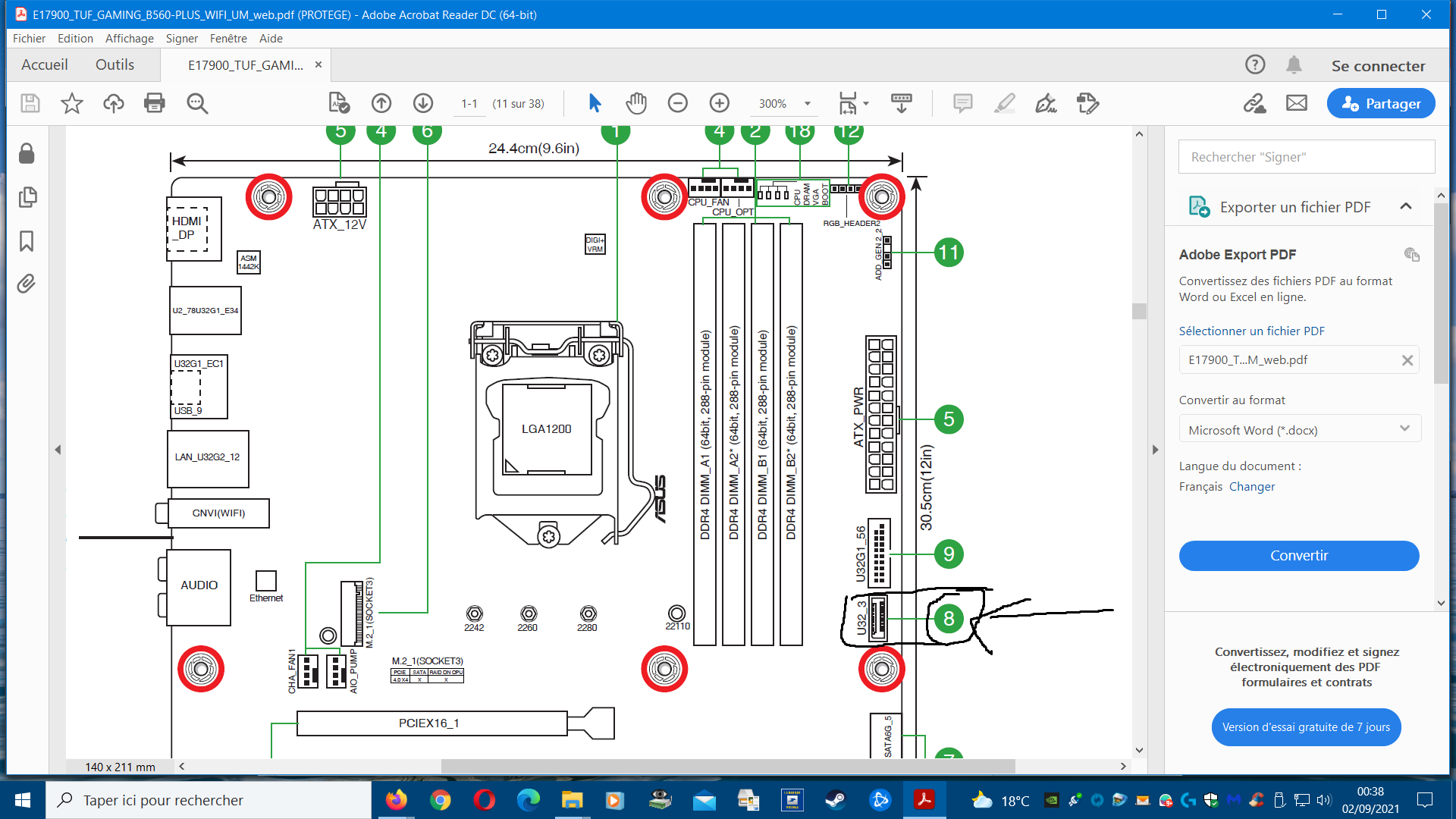
Task: Click the Convertir button
Action: pos(1298,556)
